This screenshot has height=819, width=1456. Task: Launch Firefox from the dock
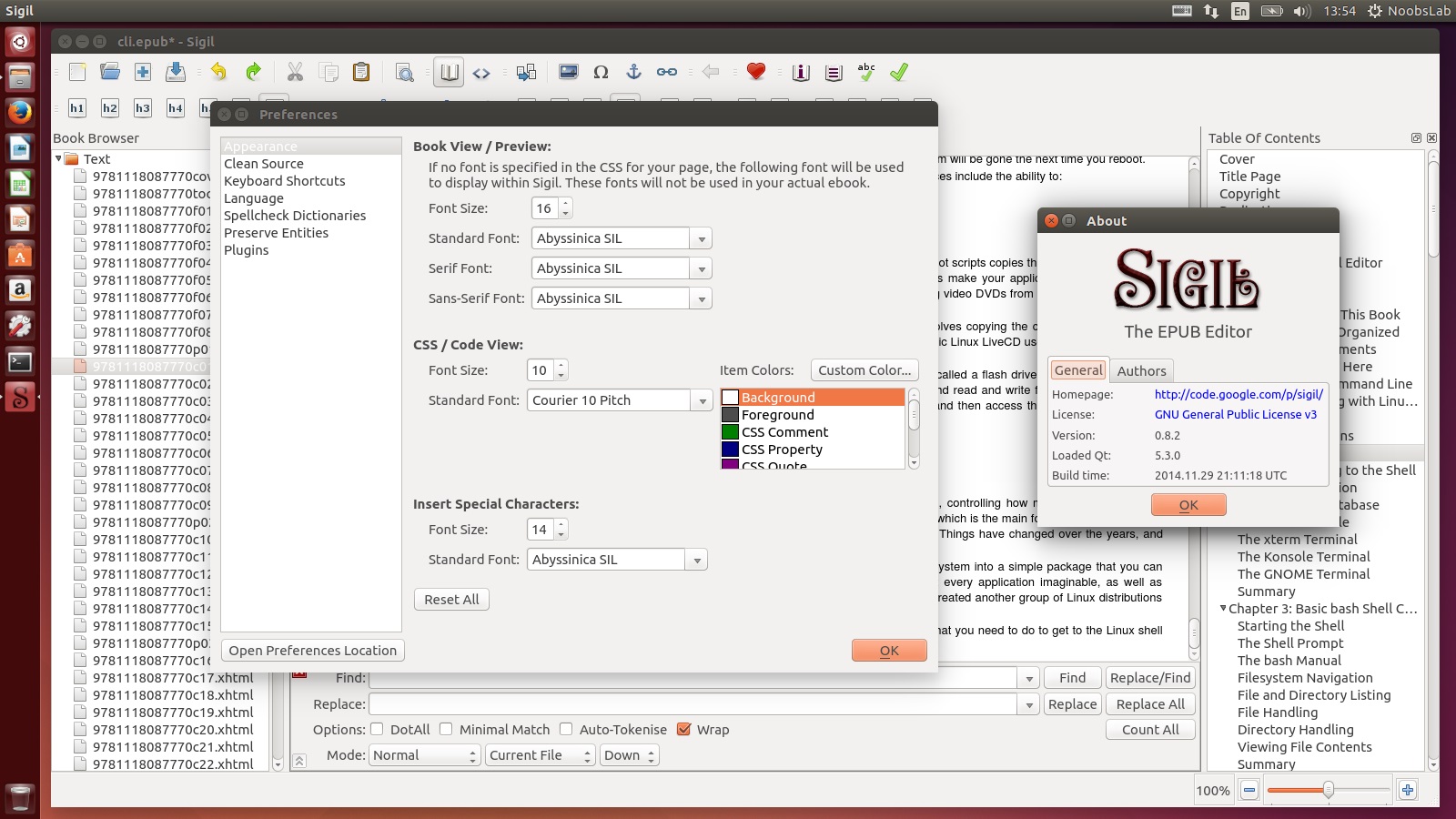[x=20, y=112]
